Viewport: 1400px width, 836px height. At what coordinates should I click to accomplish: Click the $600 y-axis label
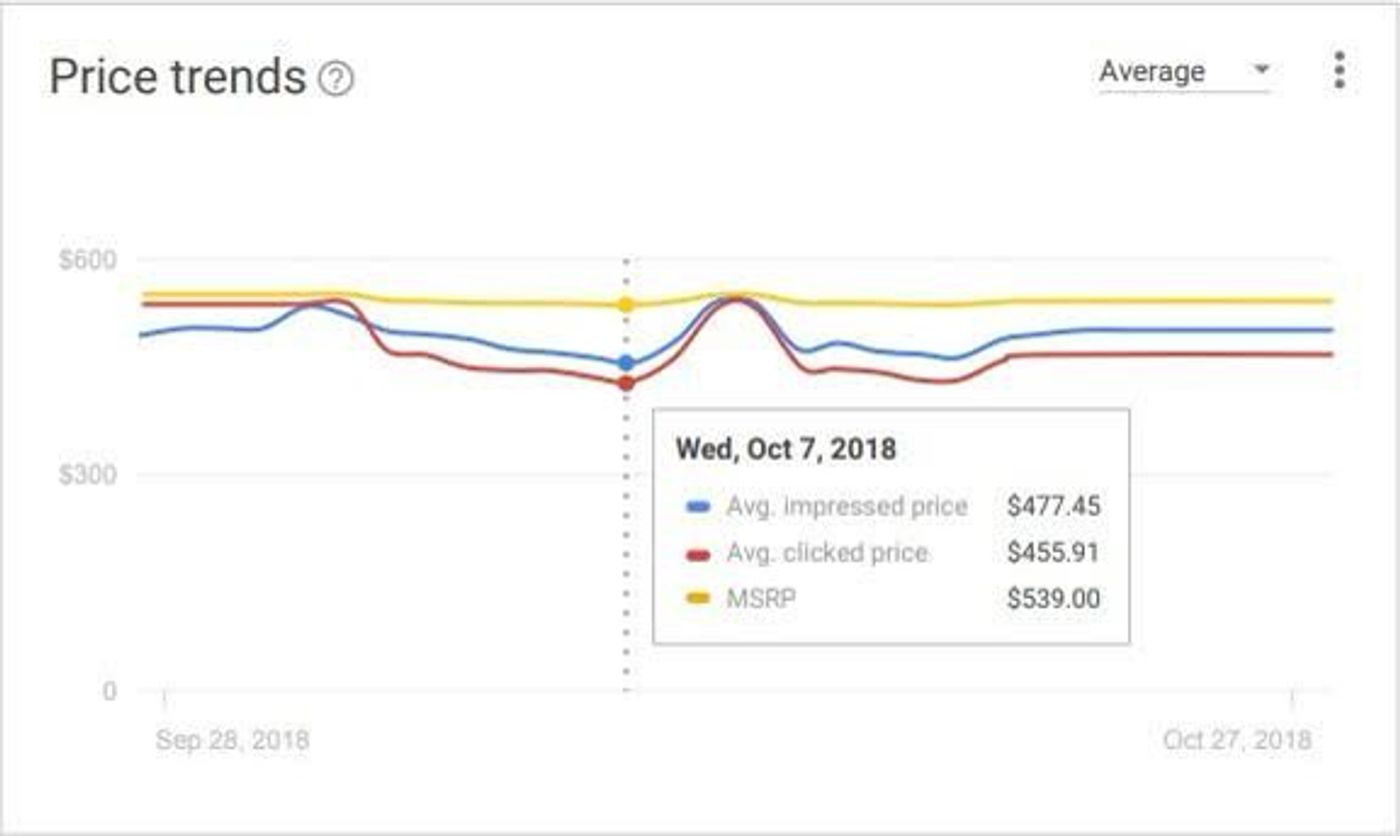tap(87, 260)
